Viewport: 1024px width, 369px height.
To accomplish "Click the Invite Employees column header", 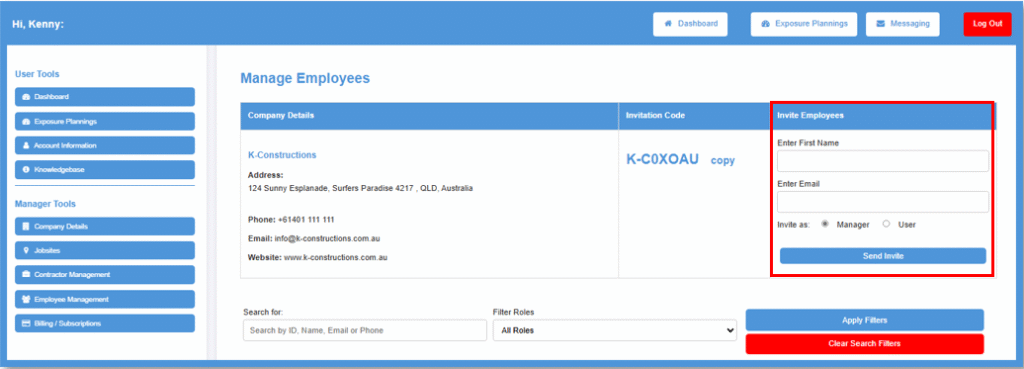I will click(810, 116).
